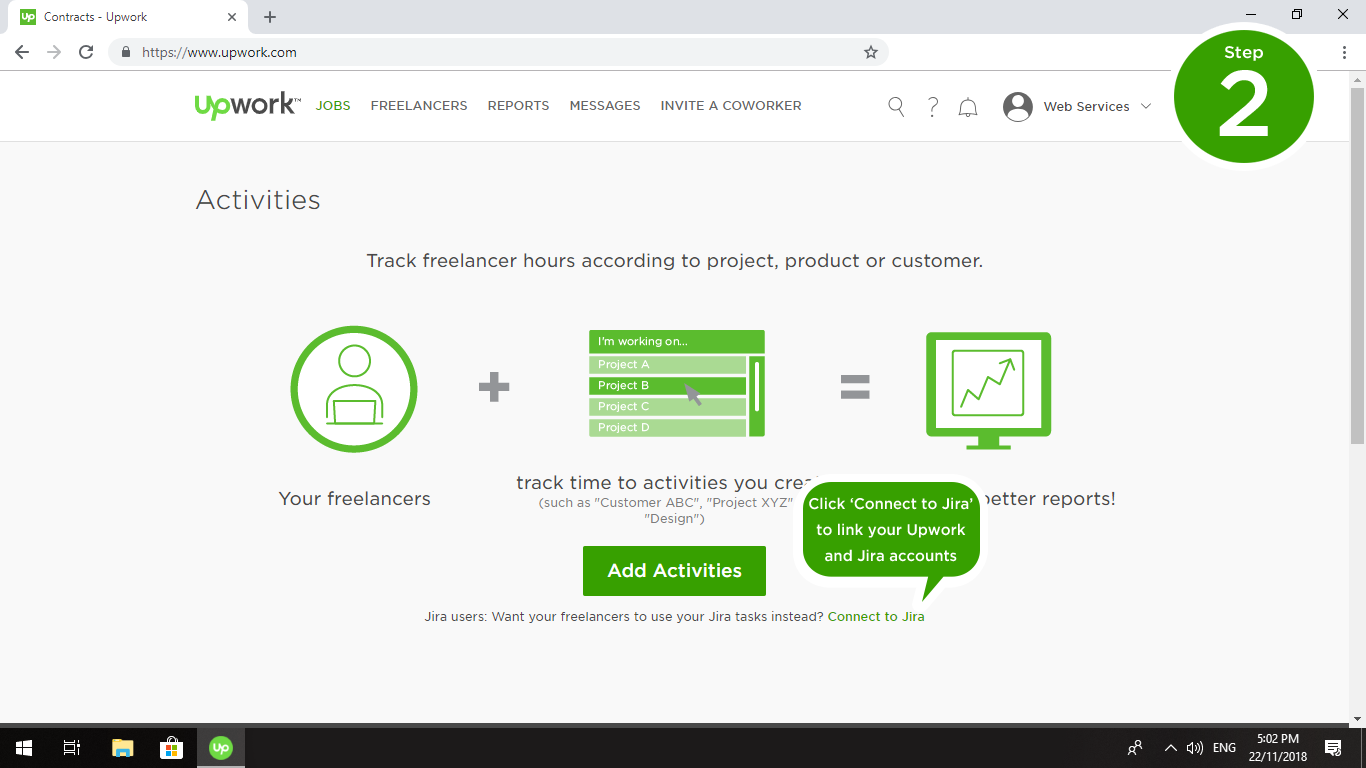Open Upwork app in Windows taskbar
This screenshot has height=768, width=1366.
tap(221, 748)
